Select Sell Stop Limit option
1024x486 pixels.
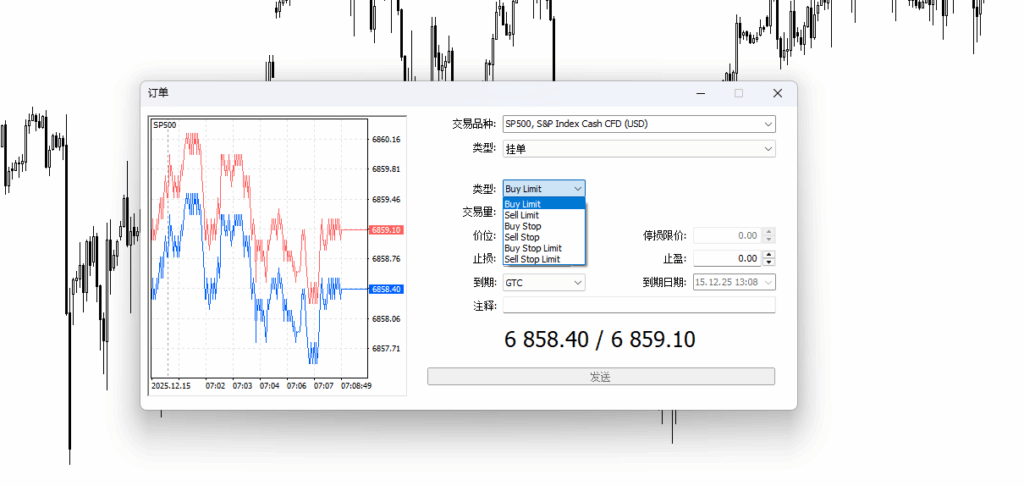tap(544, 259)
